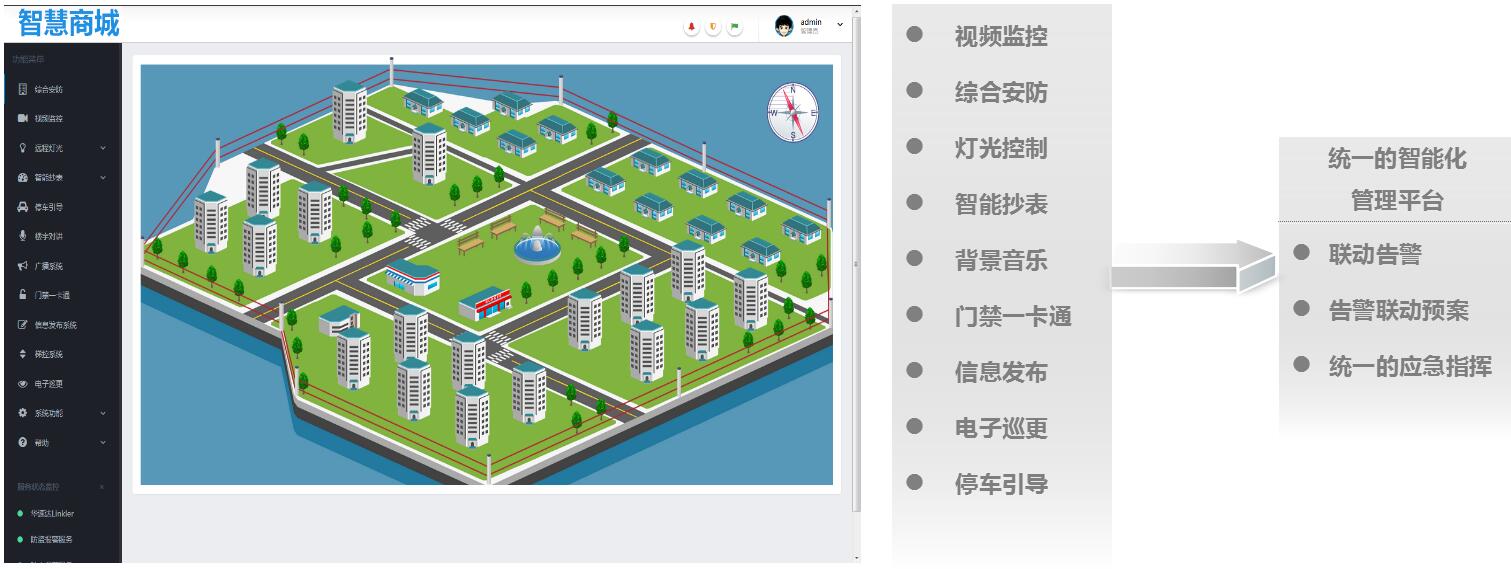Viewport: 1511px width, 569px height.
Task: Click the fountain in the map center
Action: (x=537, y=246)
